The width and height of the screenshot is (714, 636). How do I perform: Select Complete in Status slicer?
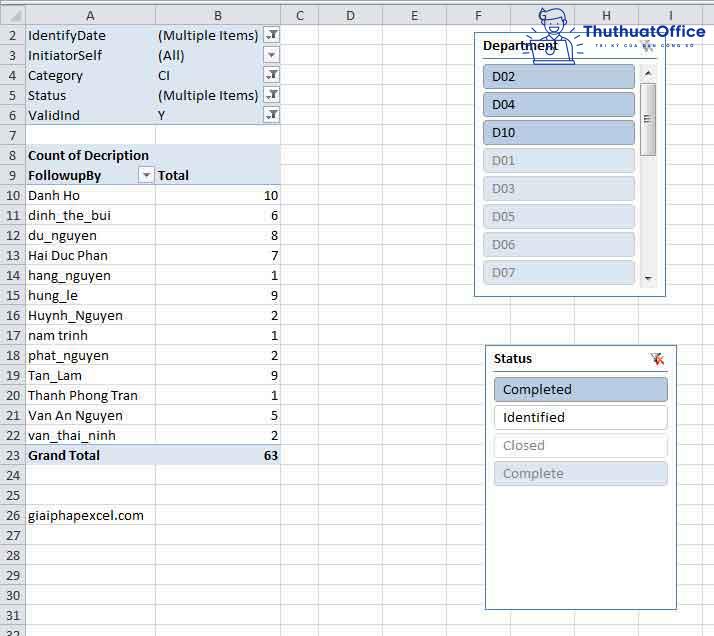point(581,473)
